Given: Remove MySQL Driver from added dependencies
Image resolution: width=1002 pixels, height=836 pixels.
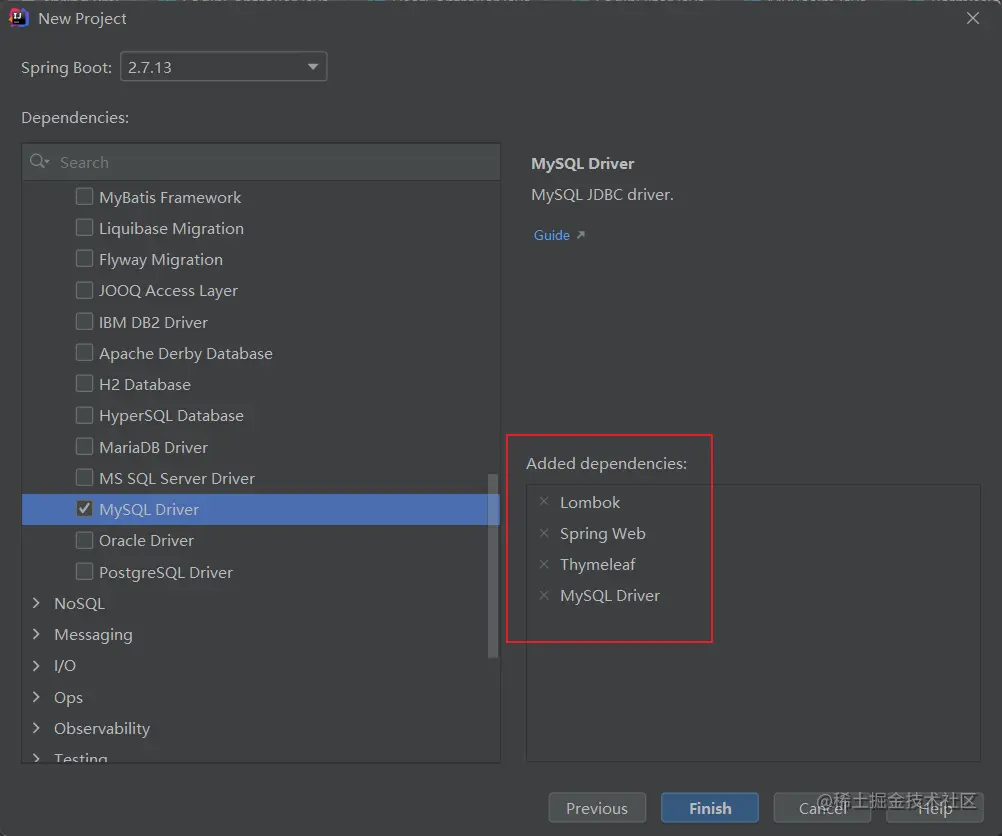Looking at the screenshot, I should click(x=544, y=595).
